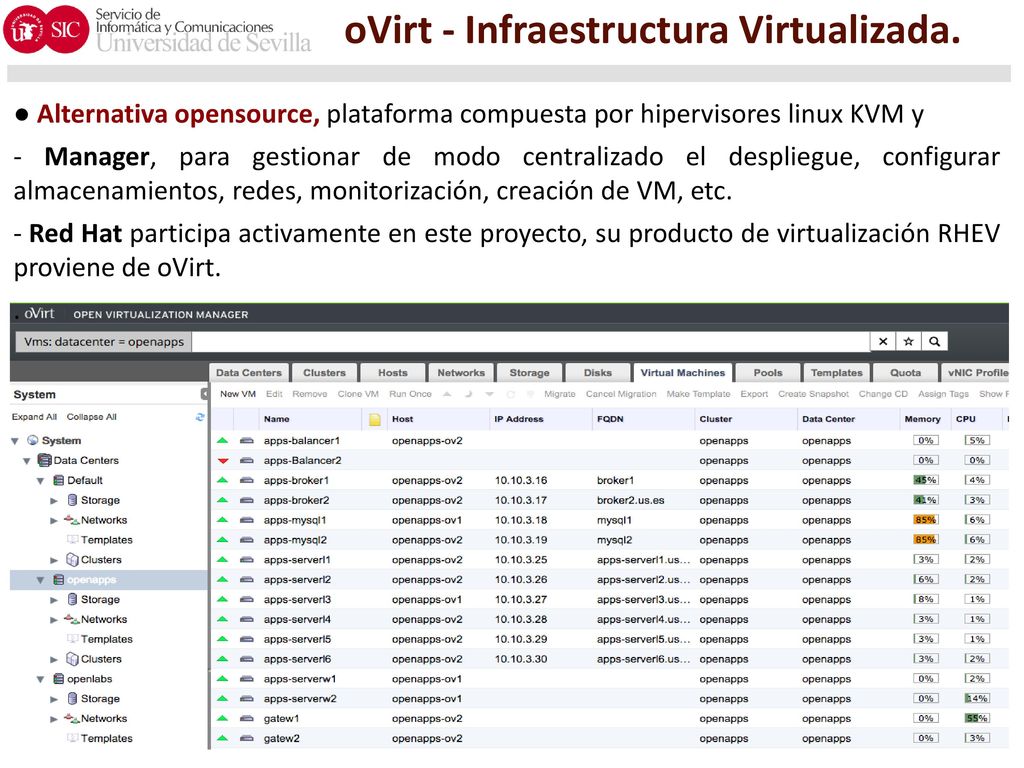Sort table by Memory column header
Image resolution: width=1024 pixels, height=768 pixels.
pos(922,419)
